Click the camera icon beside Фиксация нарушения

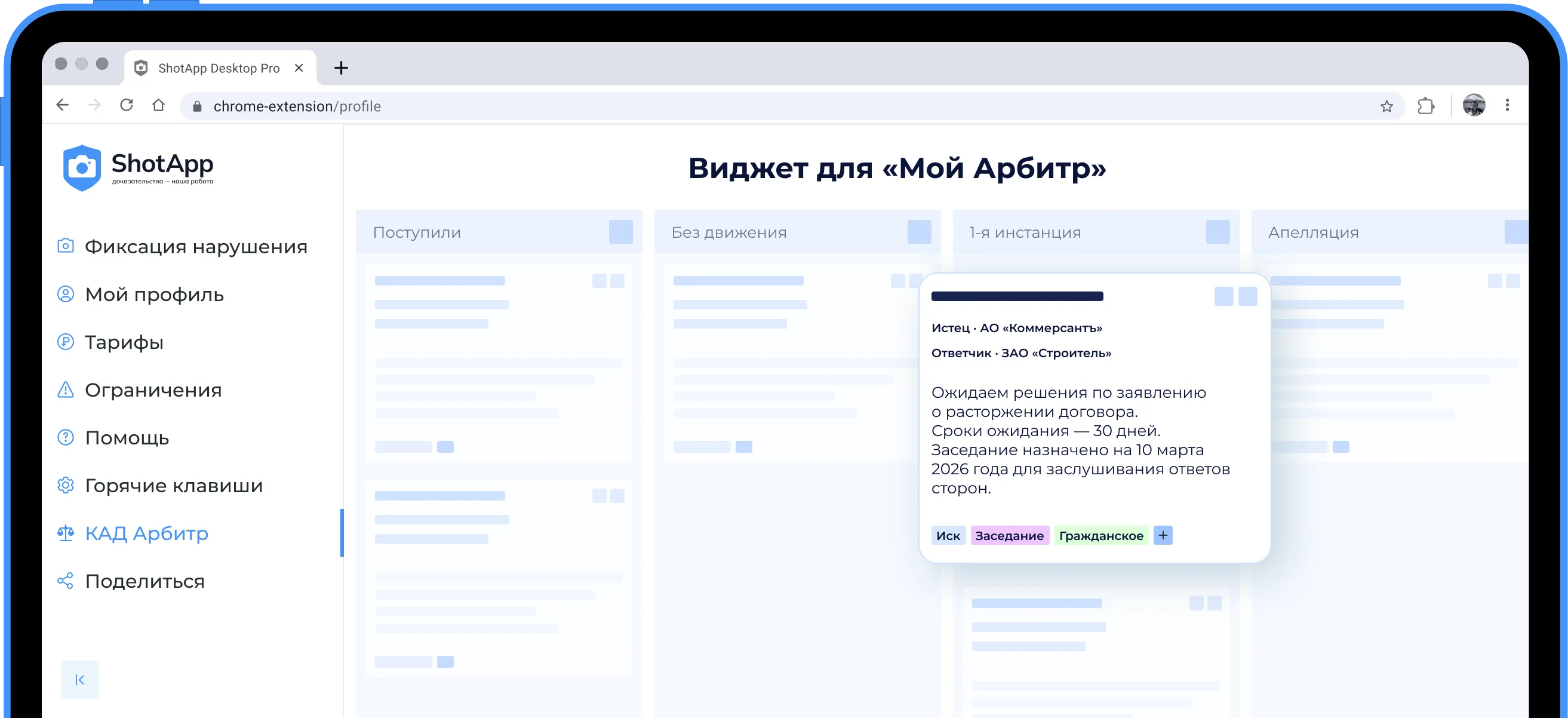pyautogui.click(x=65, y=246)
